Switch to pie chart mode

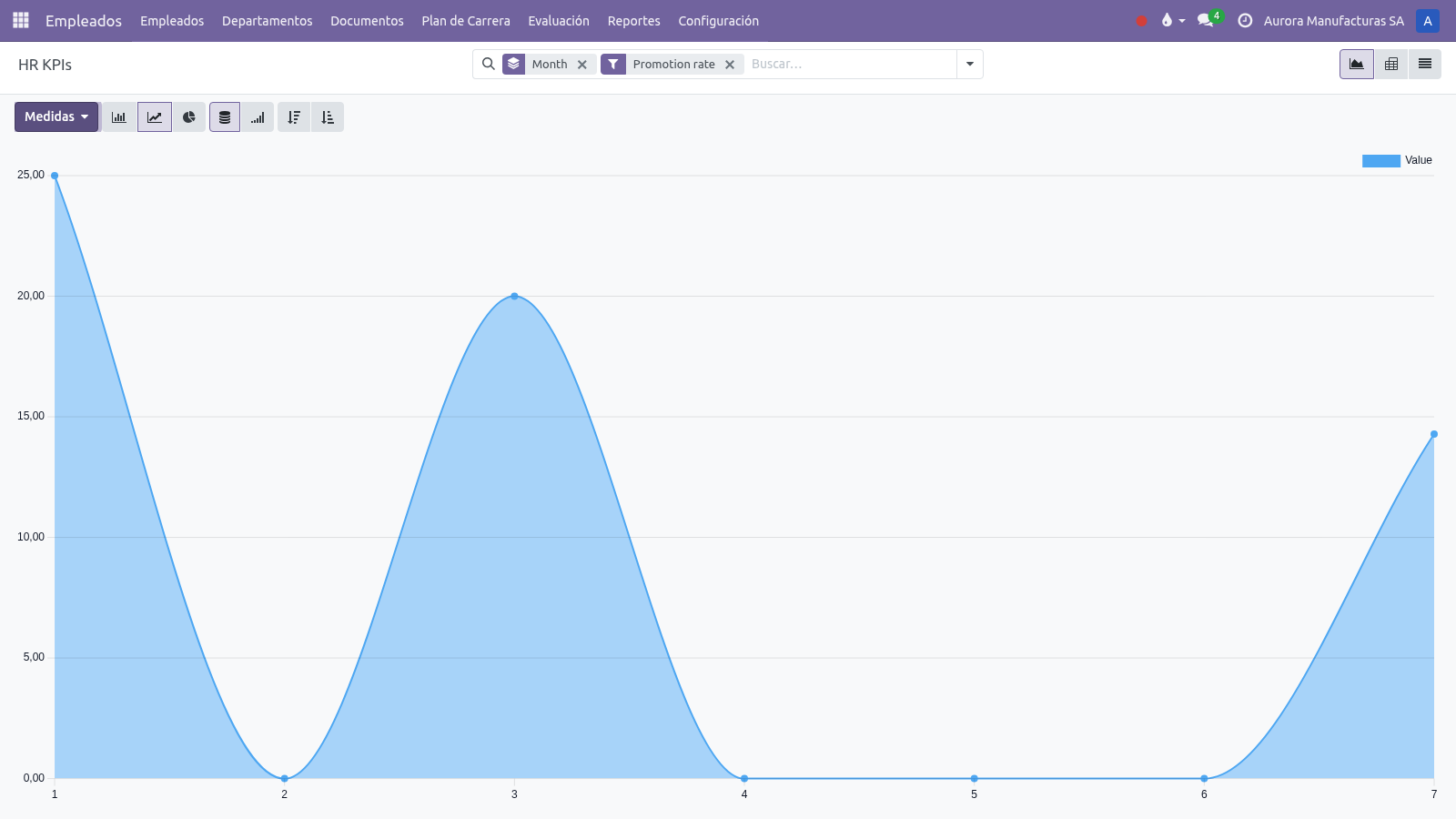pyautogui.click(x=189, y=116)
